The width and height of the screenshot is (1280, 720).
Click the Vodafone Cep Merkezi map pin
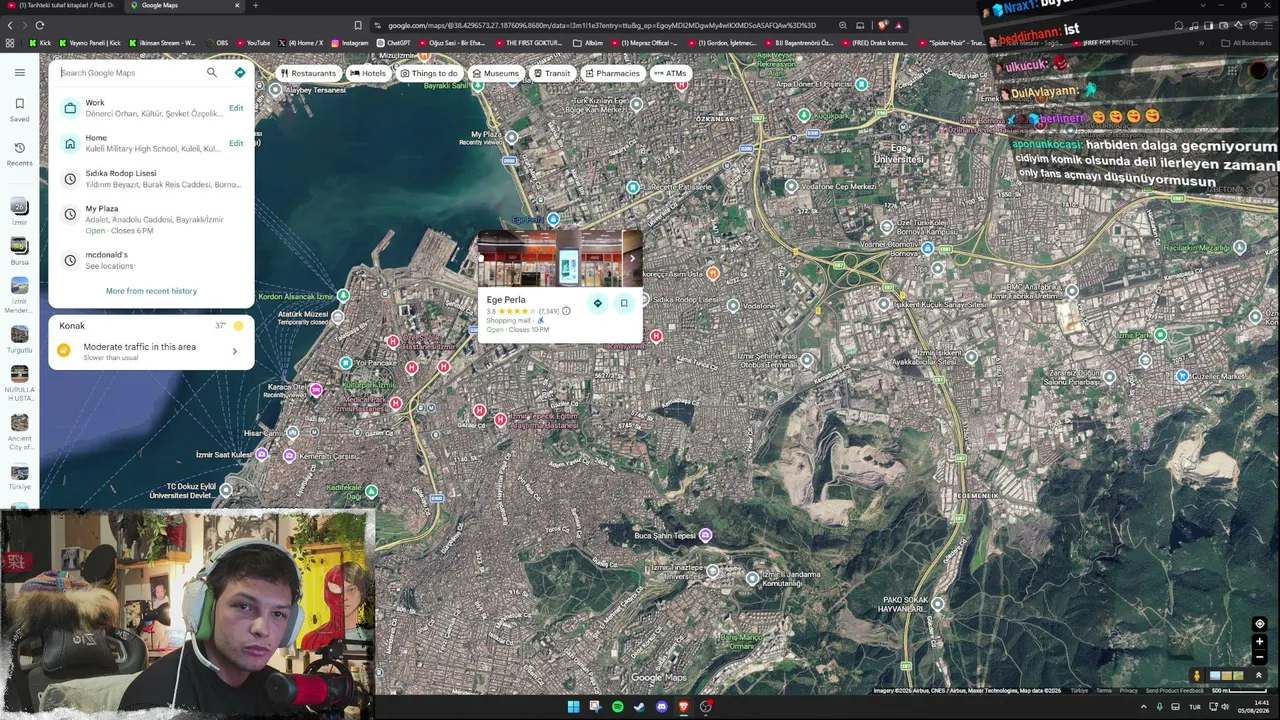tap(792, 186)
